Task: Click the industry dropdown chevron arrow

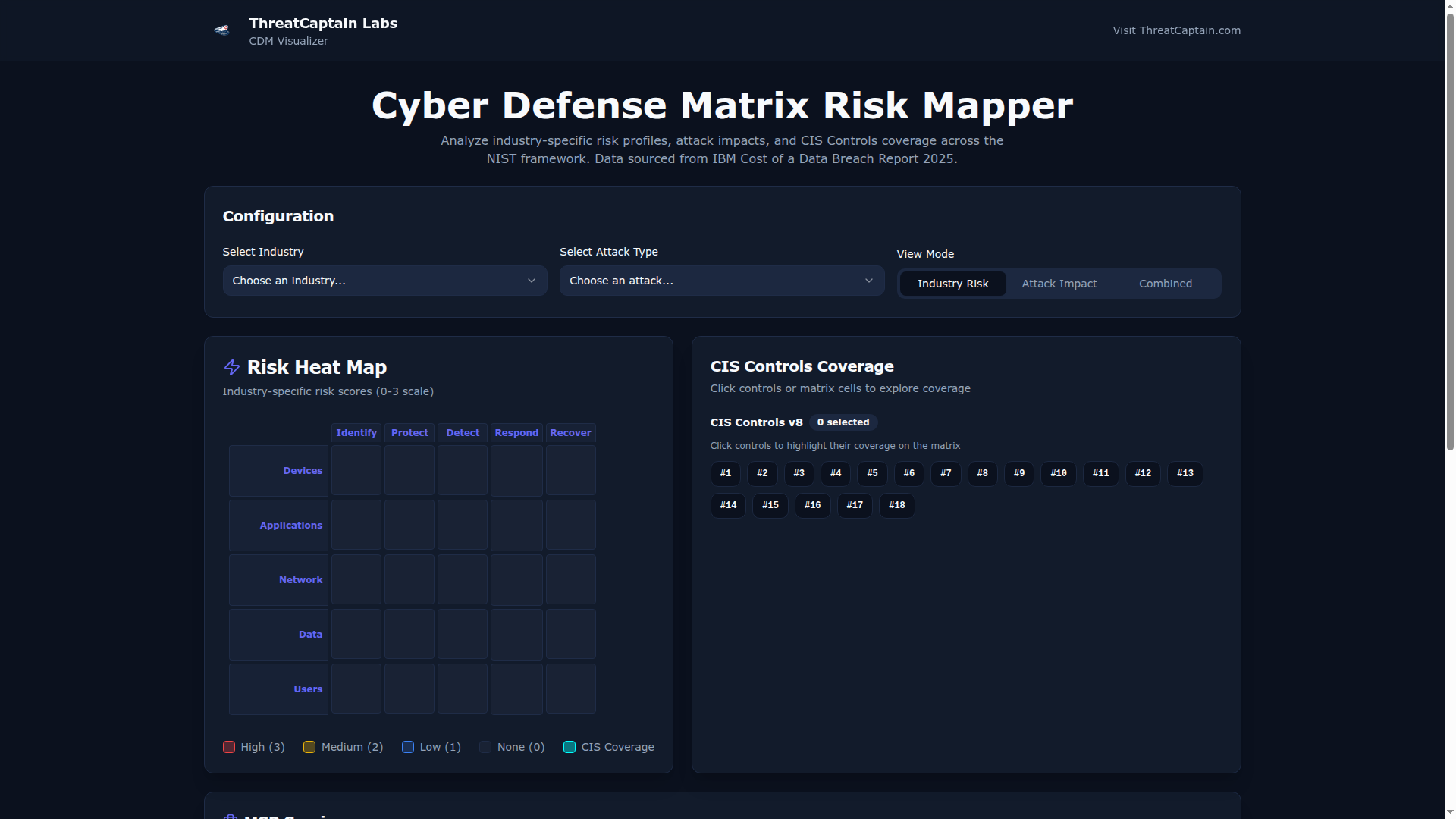Action: tap(532, 281)
